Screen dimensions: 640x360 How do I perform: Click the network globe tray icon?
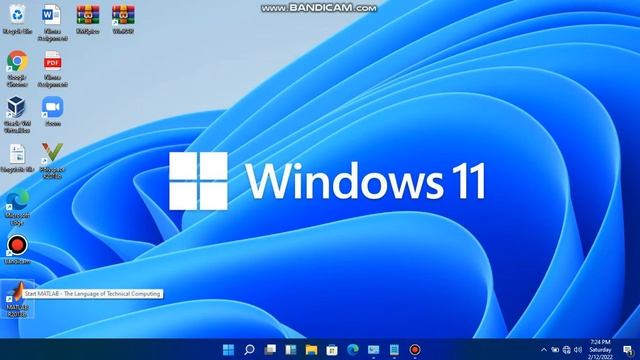567,350
